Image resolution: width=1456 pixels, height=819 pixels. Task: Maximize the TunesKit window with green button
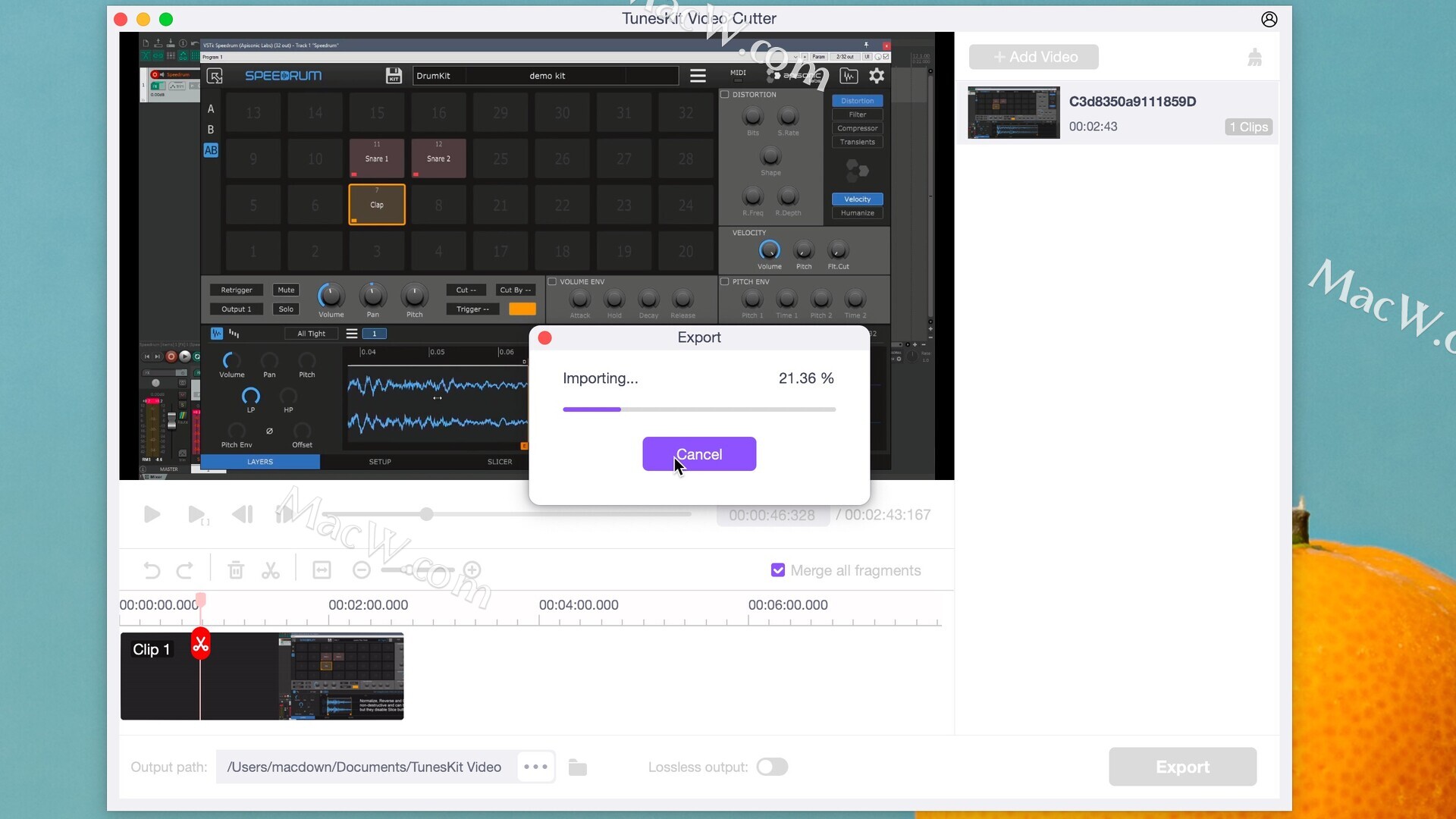(166, 19)
